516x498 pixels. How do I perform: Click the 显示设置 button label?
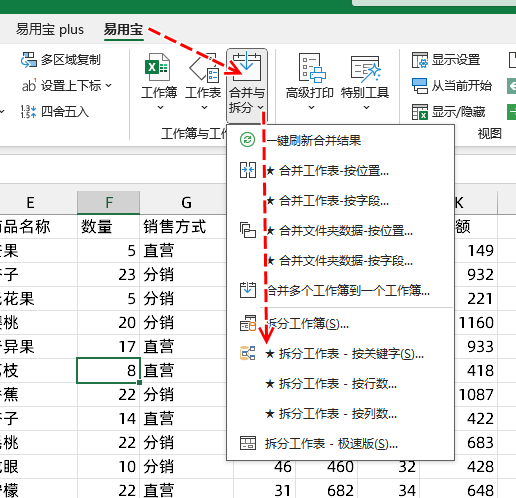456,60
